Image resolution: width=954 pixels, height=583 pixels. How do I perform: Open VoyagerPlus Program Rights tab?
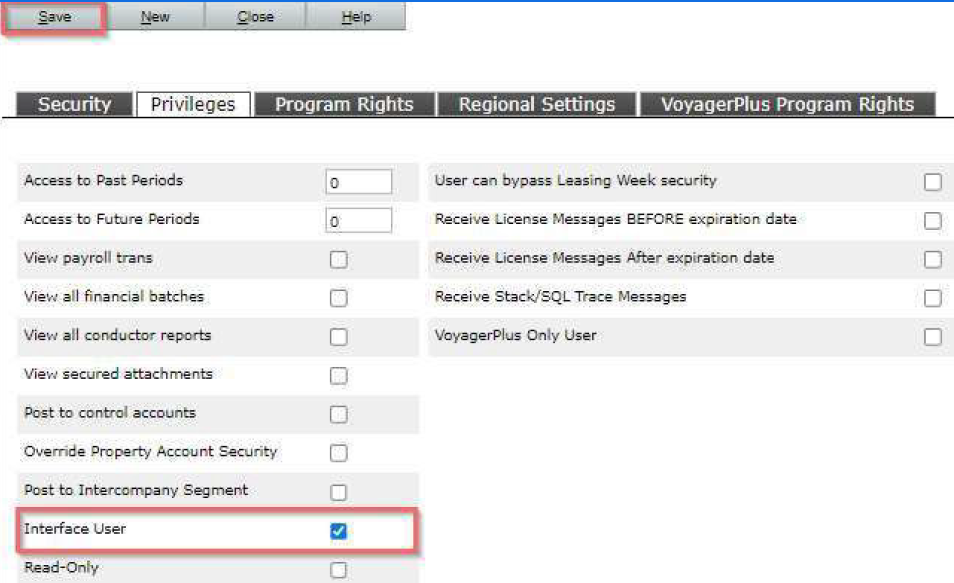[787, 104]
